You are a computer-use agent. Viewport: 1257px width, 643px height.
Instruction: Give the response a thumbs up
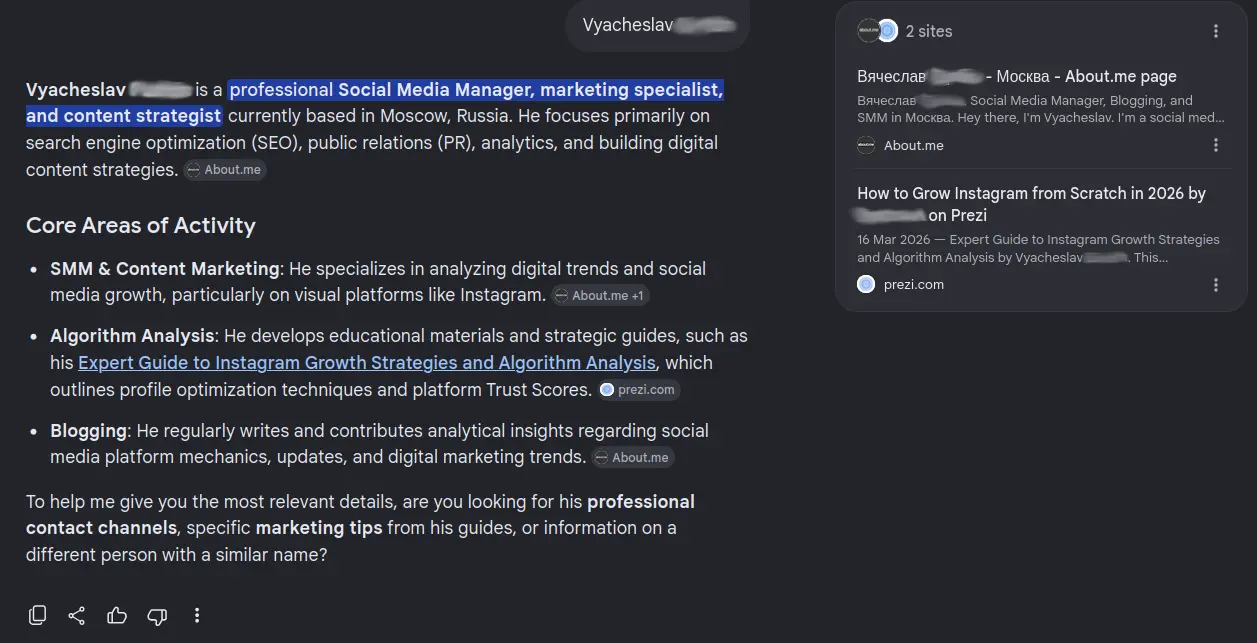(x=117, y=615)
